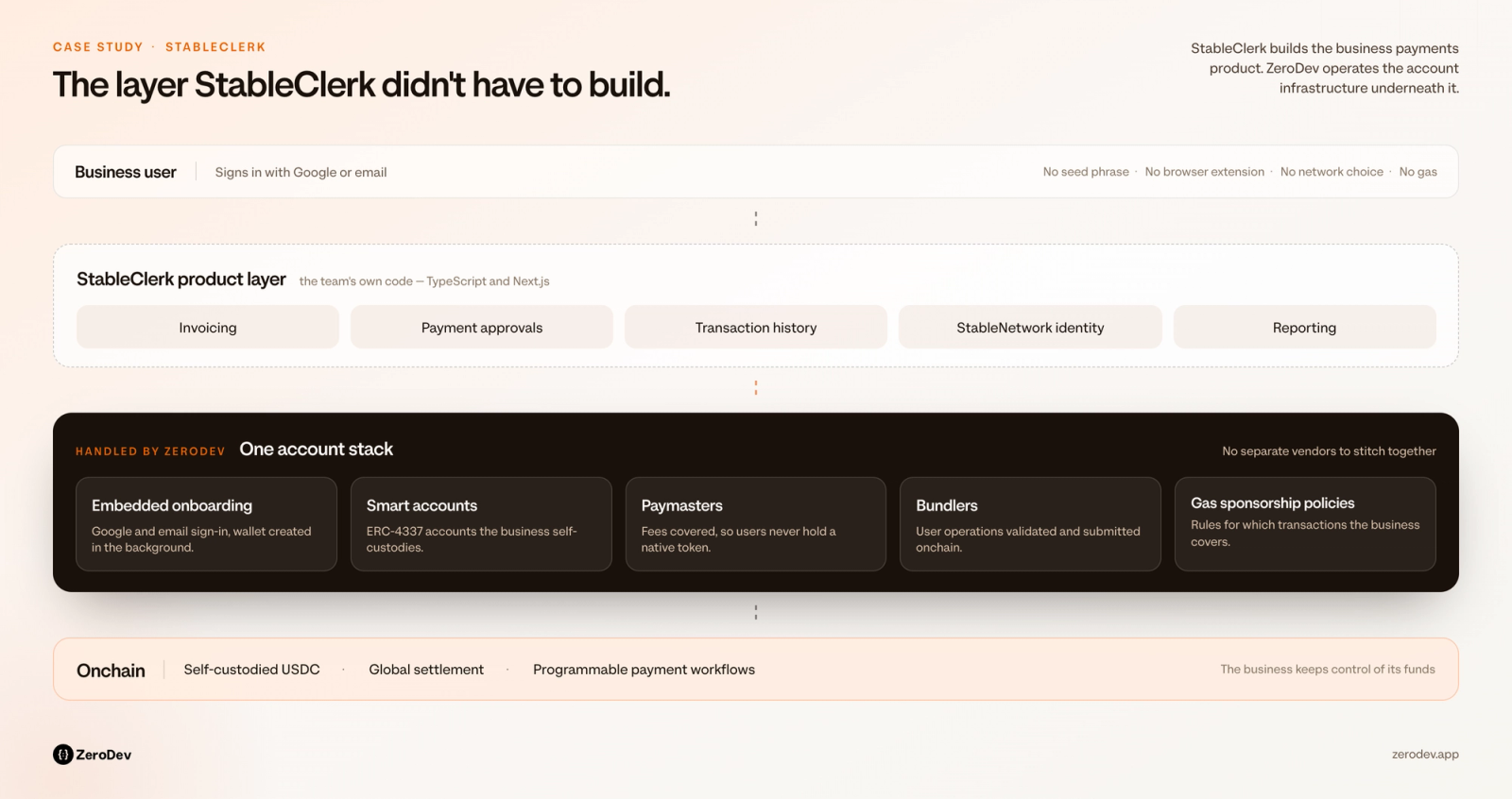The image size is (1512, 799).
Task: Click the 'ZeroDev' wordmark text
Action: point(104,755)
